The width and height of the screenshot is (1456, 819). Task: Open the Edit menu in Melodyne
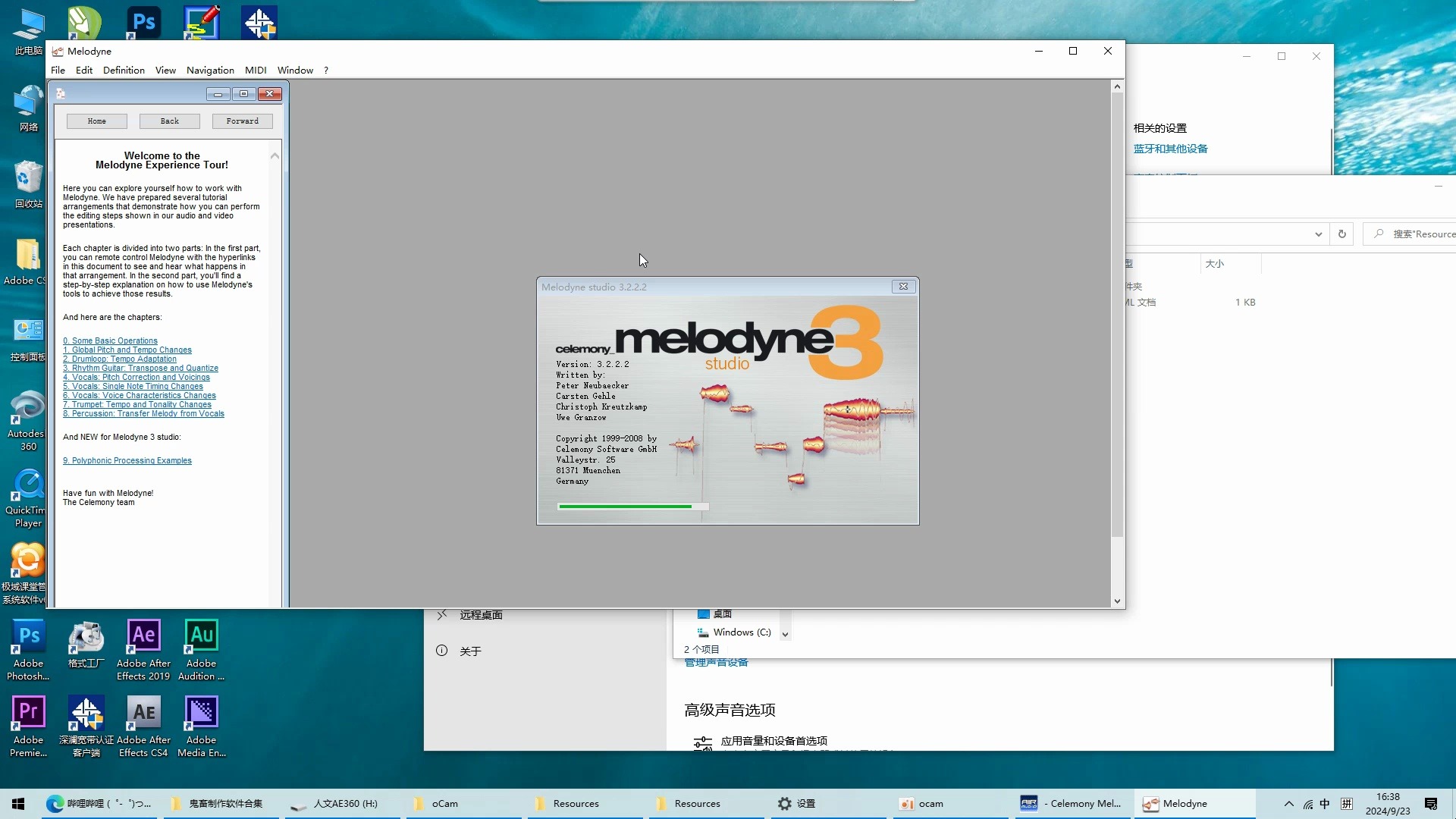click(x=83, y=70)
